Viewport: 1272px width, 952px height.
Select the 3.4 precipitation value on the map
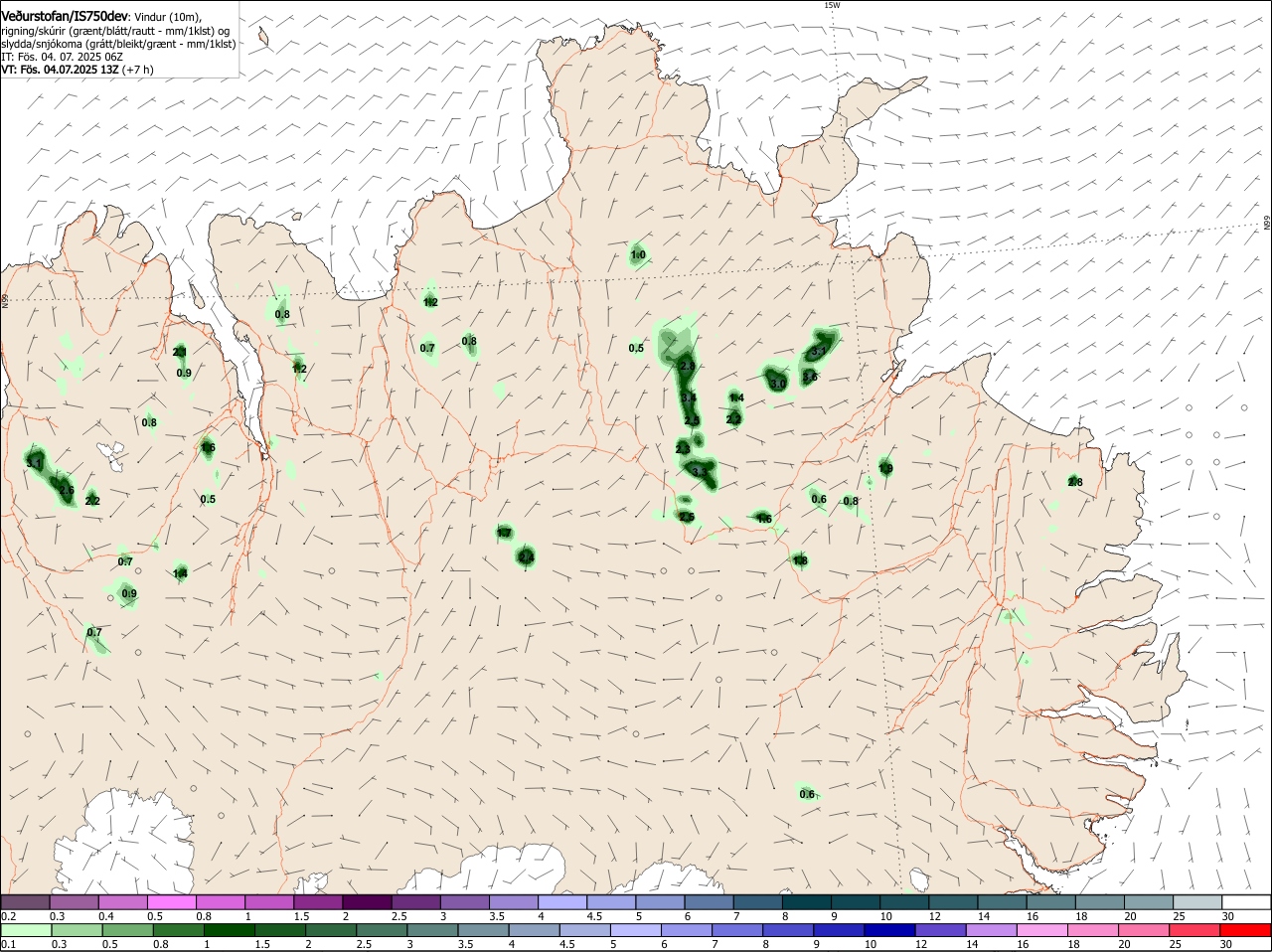coord(689,397)
